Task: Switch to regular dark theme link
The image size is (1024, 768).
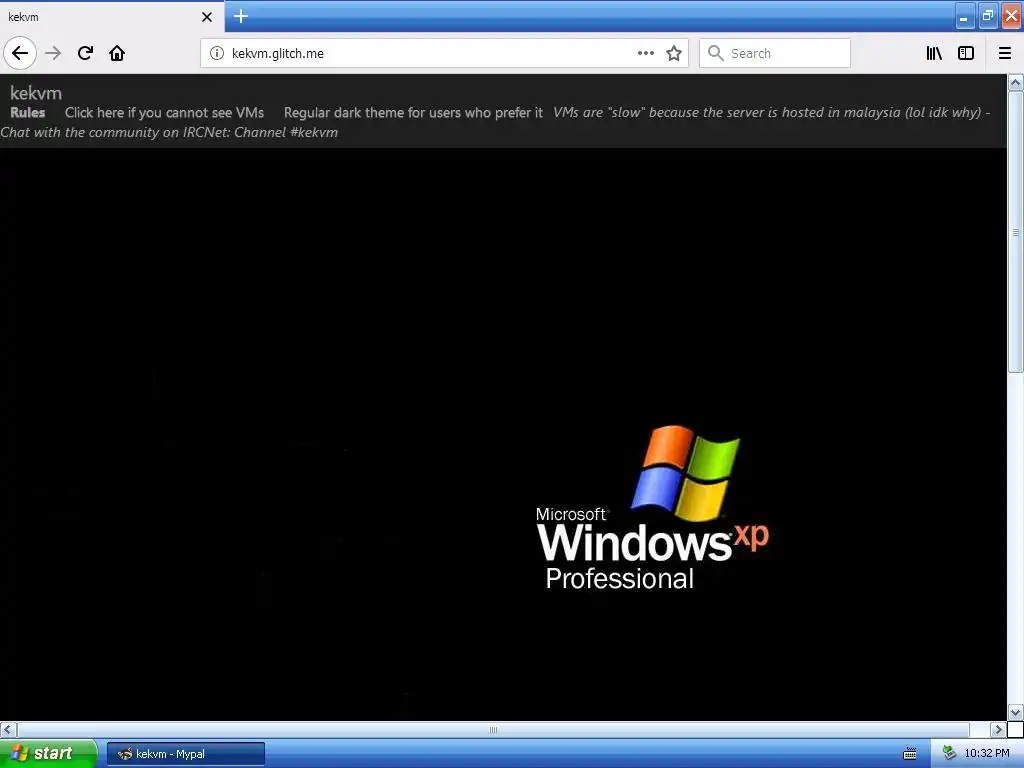Action: (x=413, y=112)
